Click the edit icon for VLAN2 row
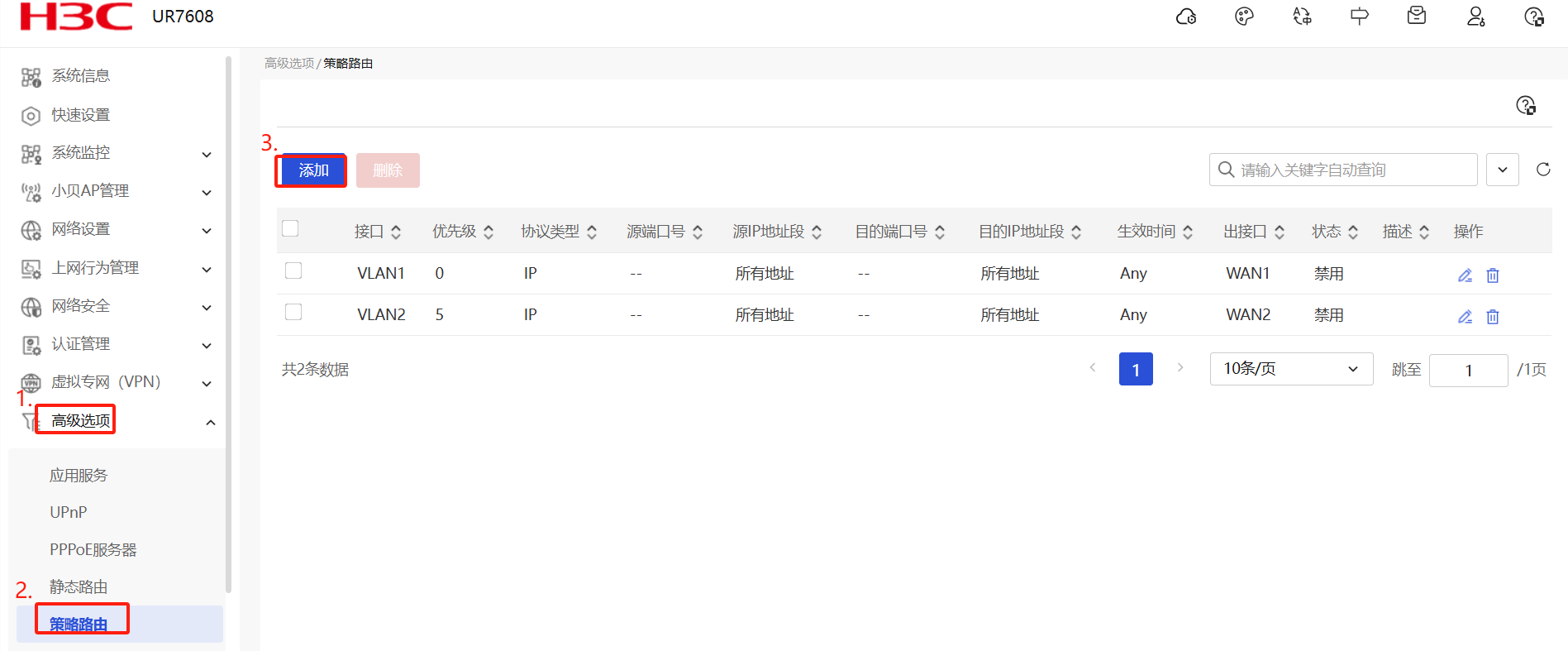The image size is (1568, 651). click(x=1465, y=316)
